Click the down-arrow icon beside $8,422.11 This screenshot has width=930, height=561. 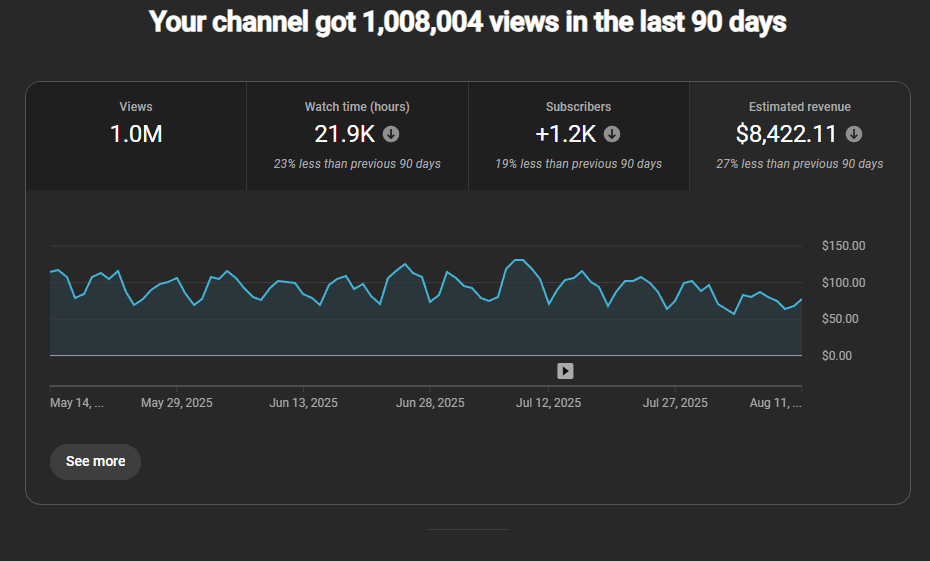(854, 134)
